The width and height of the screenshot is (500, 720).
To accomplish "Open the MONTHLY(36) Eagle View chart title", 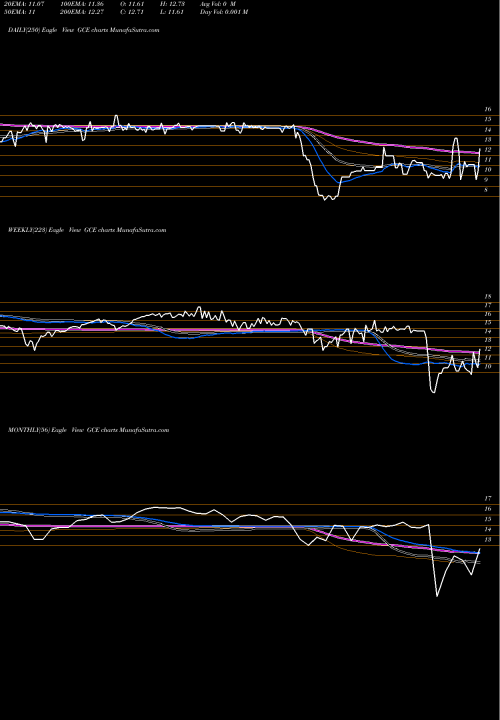I will point(89,430).
